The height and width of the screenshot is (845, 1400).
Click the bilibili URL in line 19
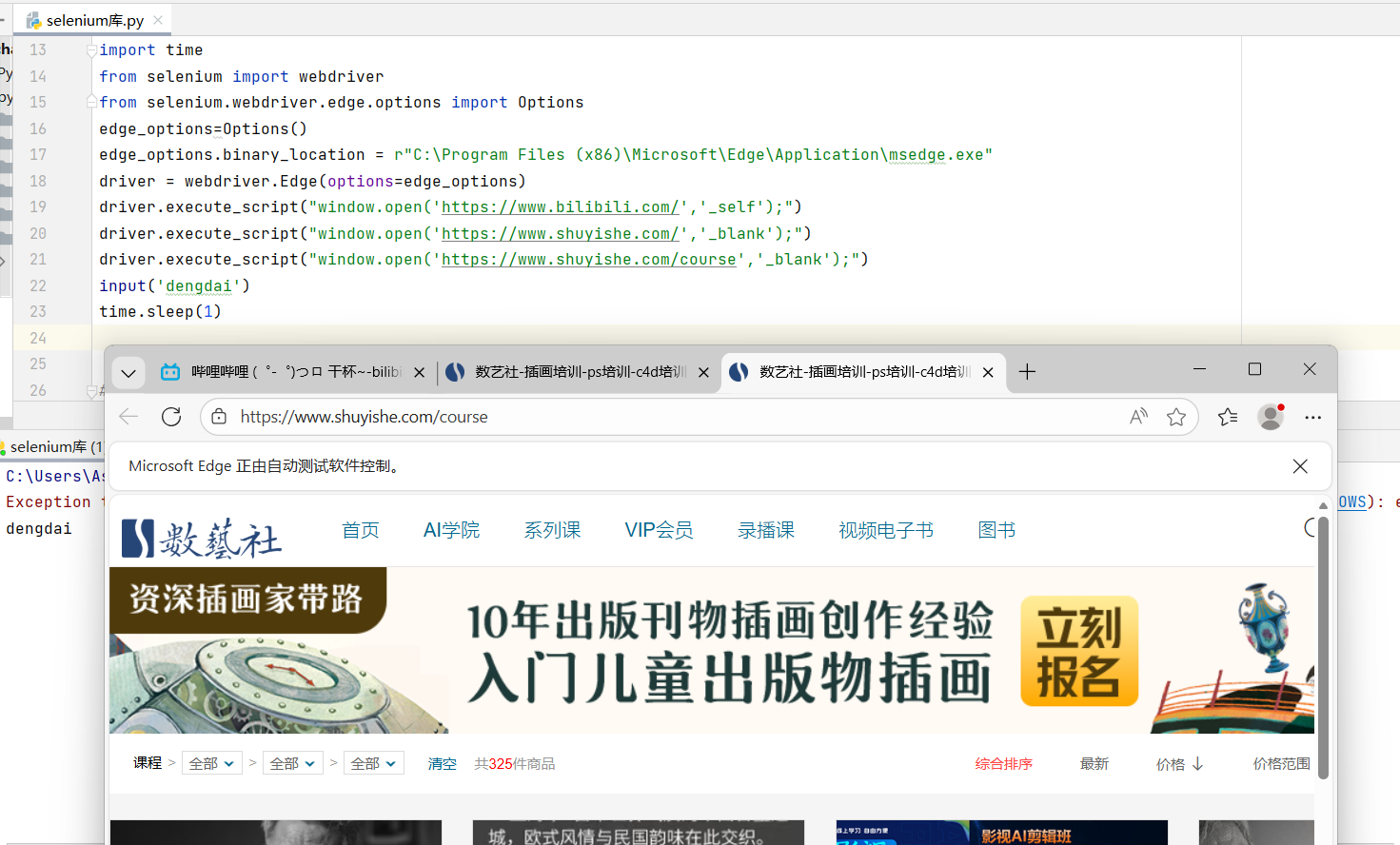(561, 207)
